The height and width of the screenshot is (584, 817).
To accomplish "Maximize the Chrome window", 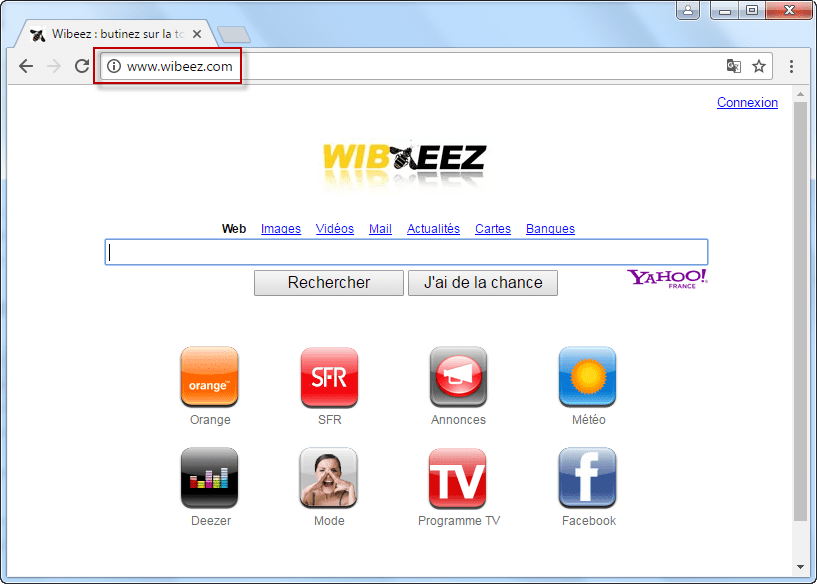I will [x=751, y=10].
